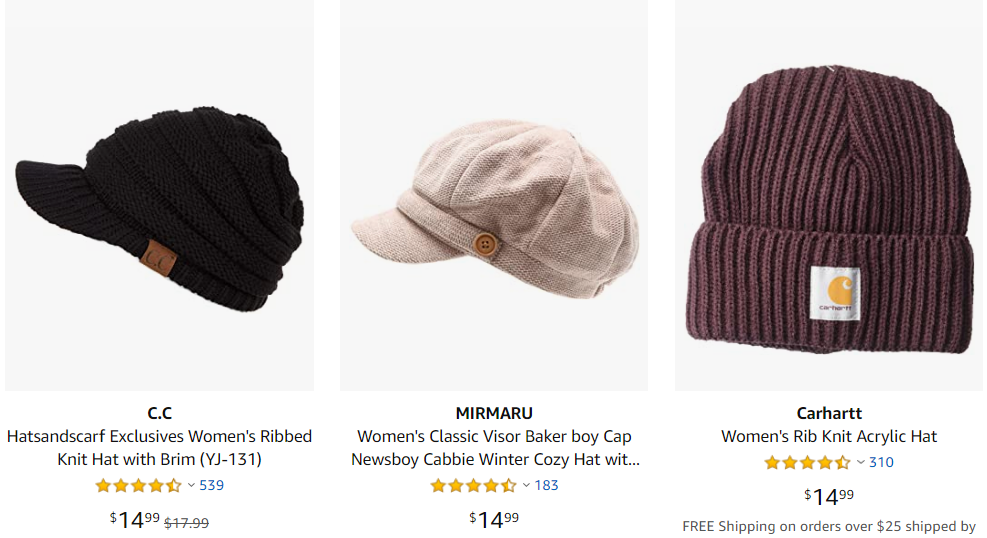Click the Carhartt hat star rating icons
The width and height of the screenshot is (987, 538).
pos(807,463)
